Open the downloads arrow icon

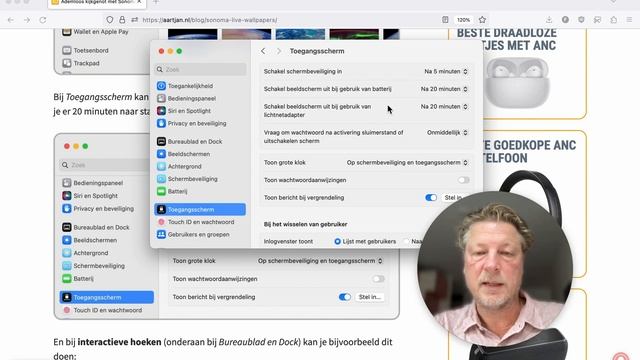click(549, 20)
